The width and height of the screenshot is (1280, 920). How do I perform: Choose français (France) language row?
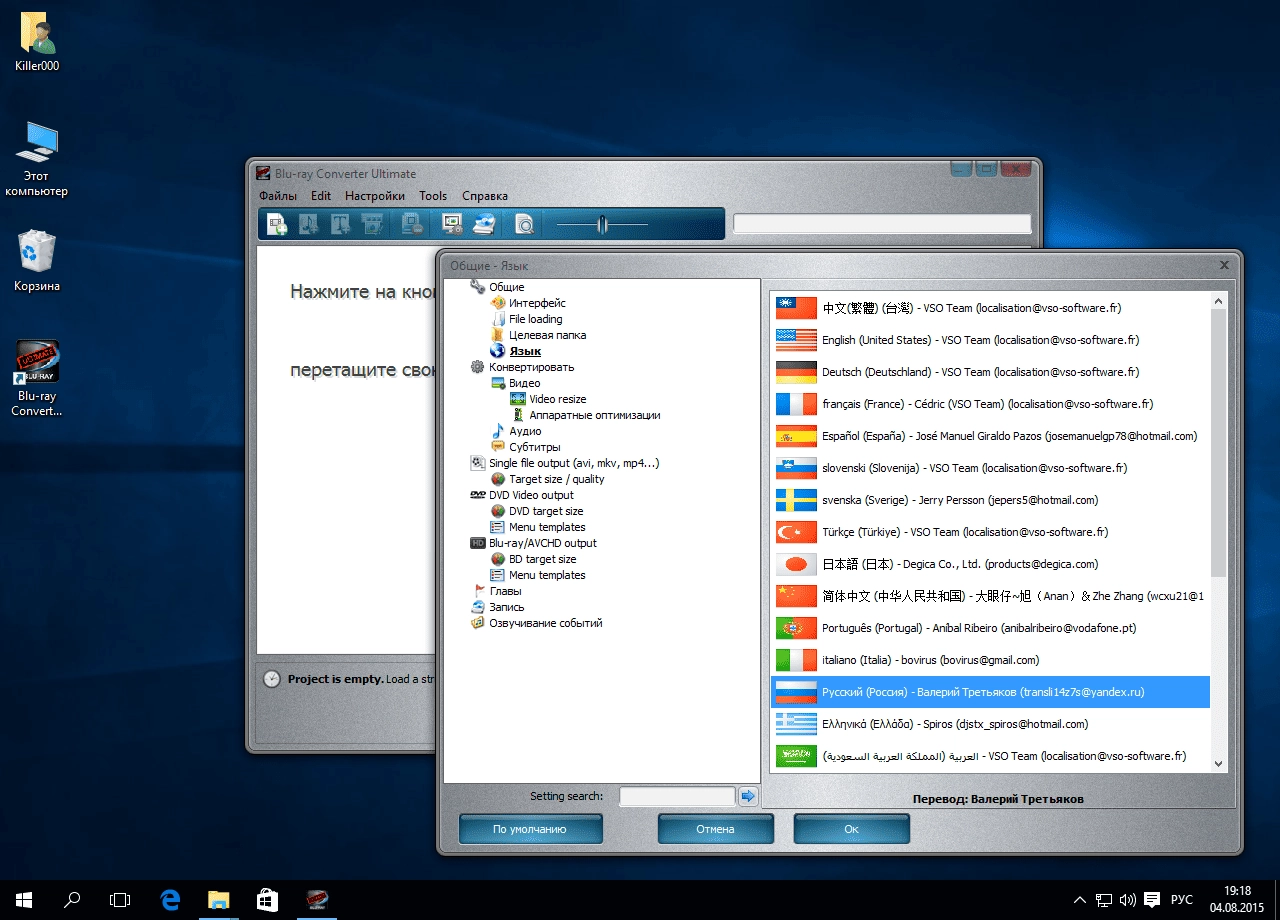click(990, 404)
